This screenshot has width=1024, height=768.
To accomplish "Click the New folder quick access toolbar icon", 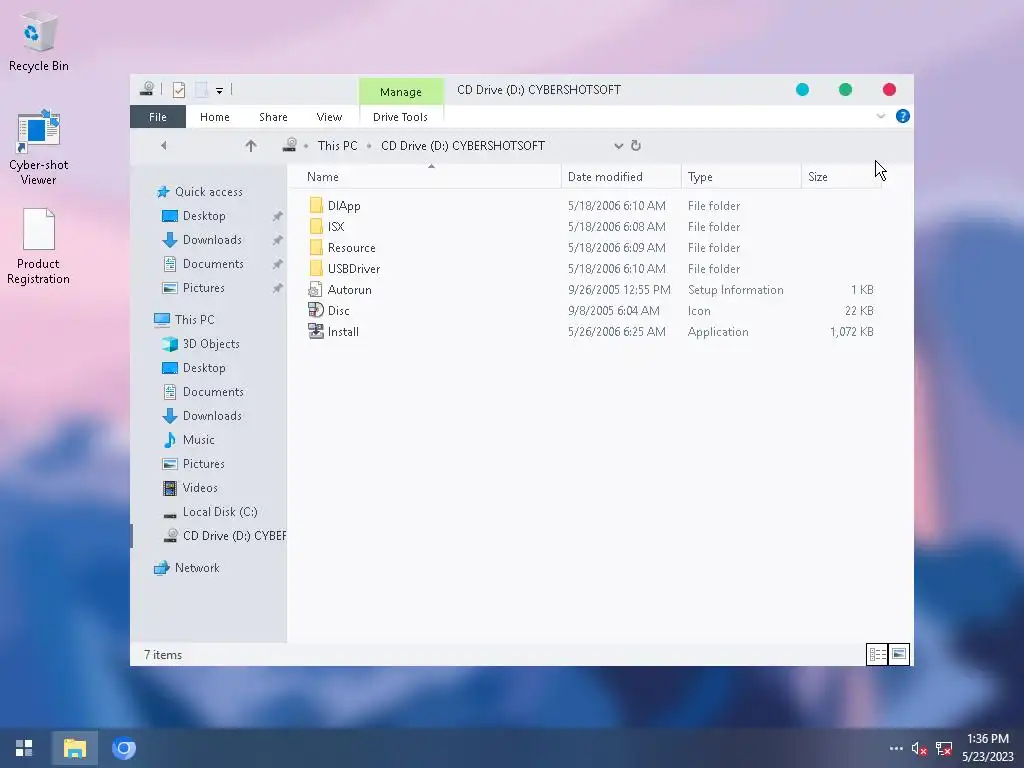I will 201,90.
